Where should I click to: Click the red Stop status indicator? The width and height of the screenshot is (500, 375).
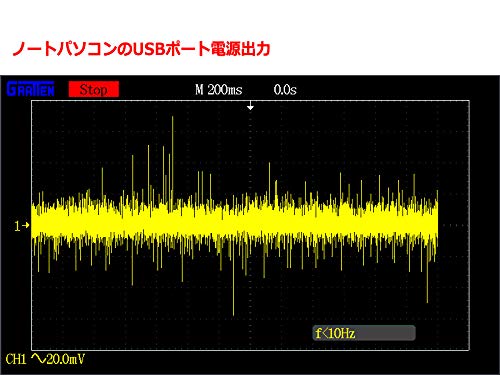click(94, 89)
